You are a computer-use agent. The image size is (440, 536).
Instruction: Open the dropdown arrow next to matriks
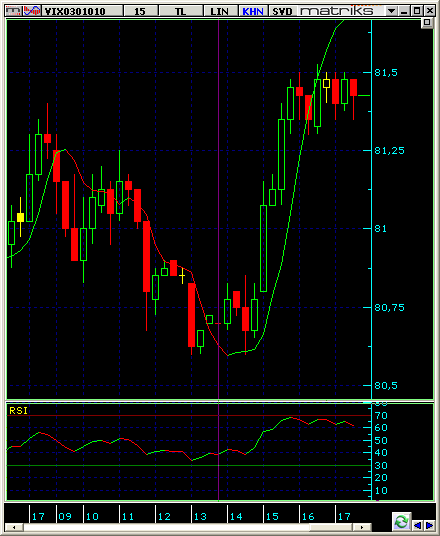coord(391,11)
